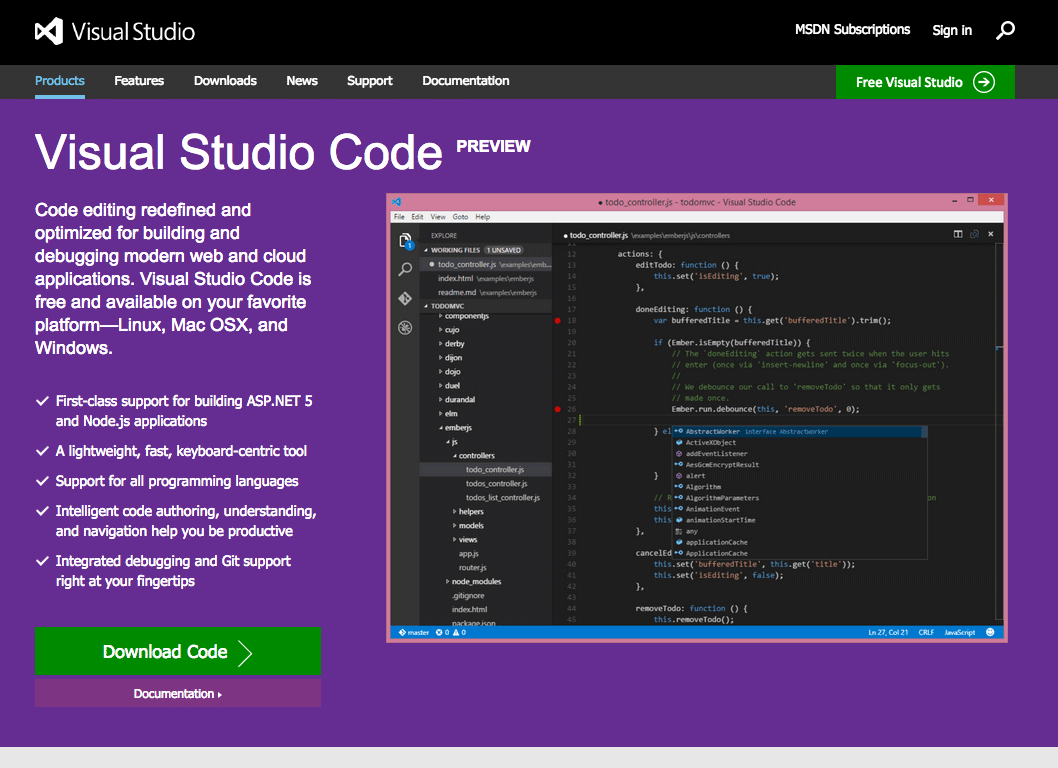The width and height of the screenshot is (1058, 768).
Task: Collapse the Working Files section header
Action: [486, 250]
